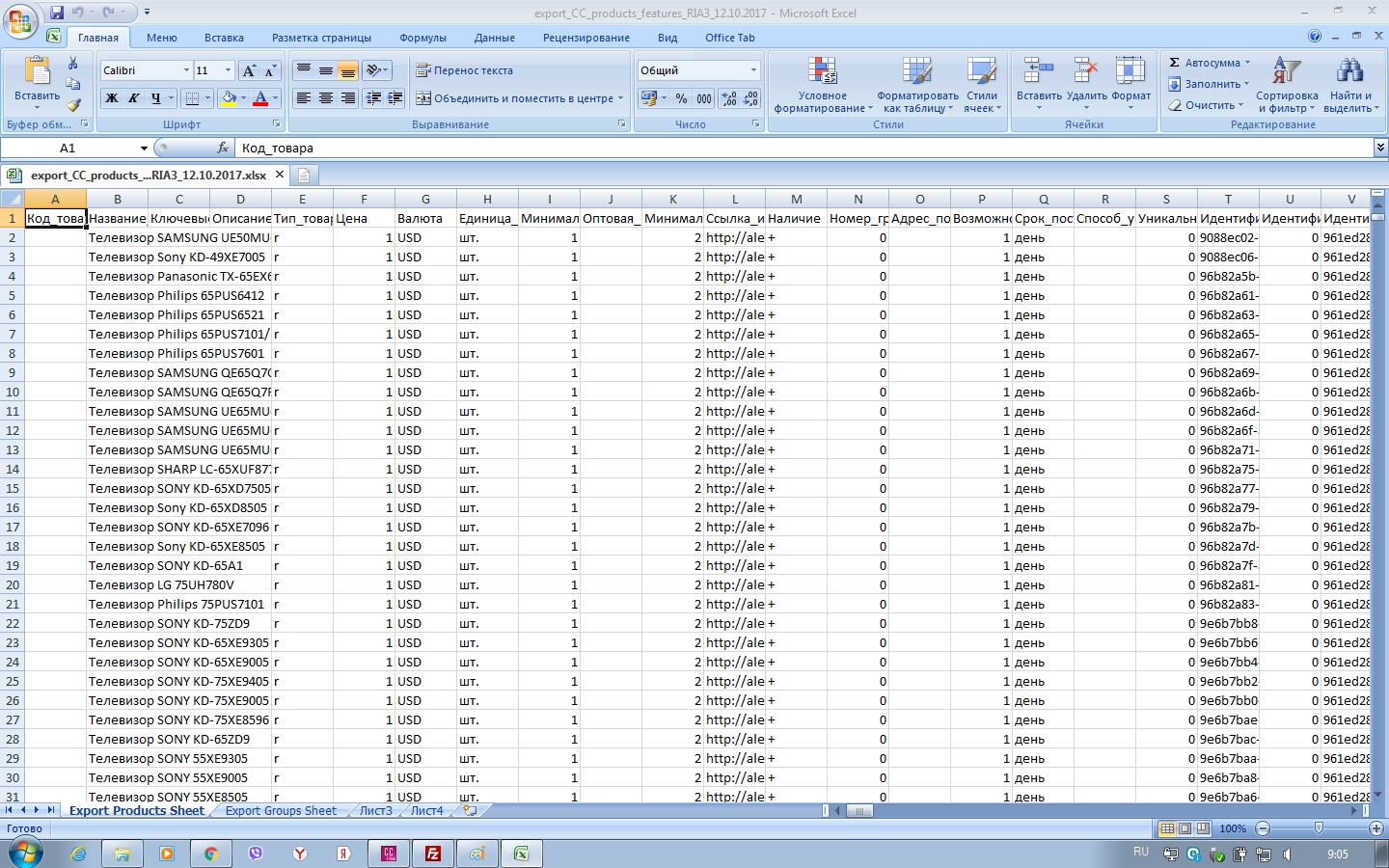This screenshot has width=1389, height=868.
Task: Click Очистить clear button
Action: coord(1207,105)
